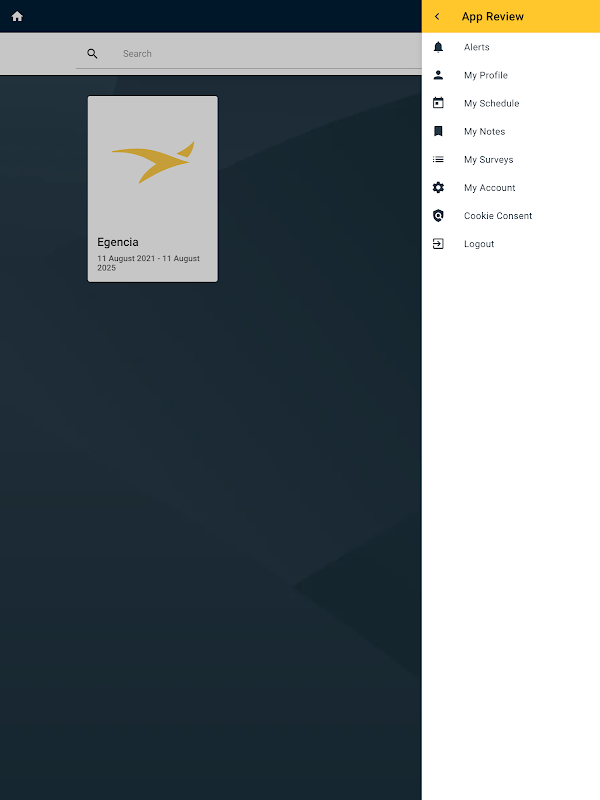Go to the home icon

pos(17,16)
